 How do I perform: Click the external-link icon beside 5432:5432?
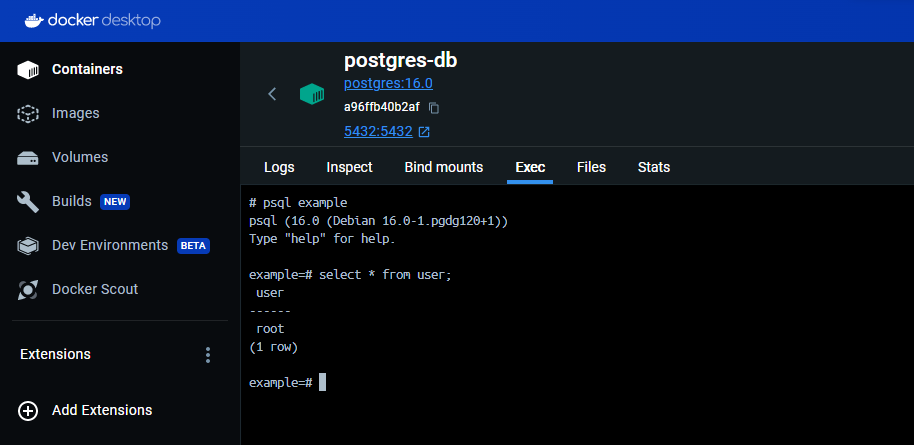click(x=424, y=132)
